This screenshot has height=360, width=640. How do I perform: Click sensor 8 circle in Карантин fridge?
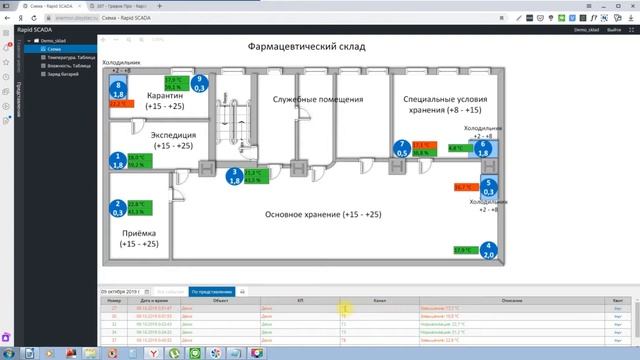118,90
